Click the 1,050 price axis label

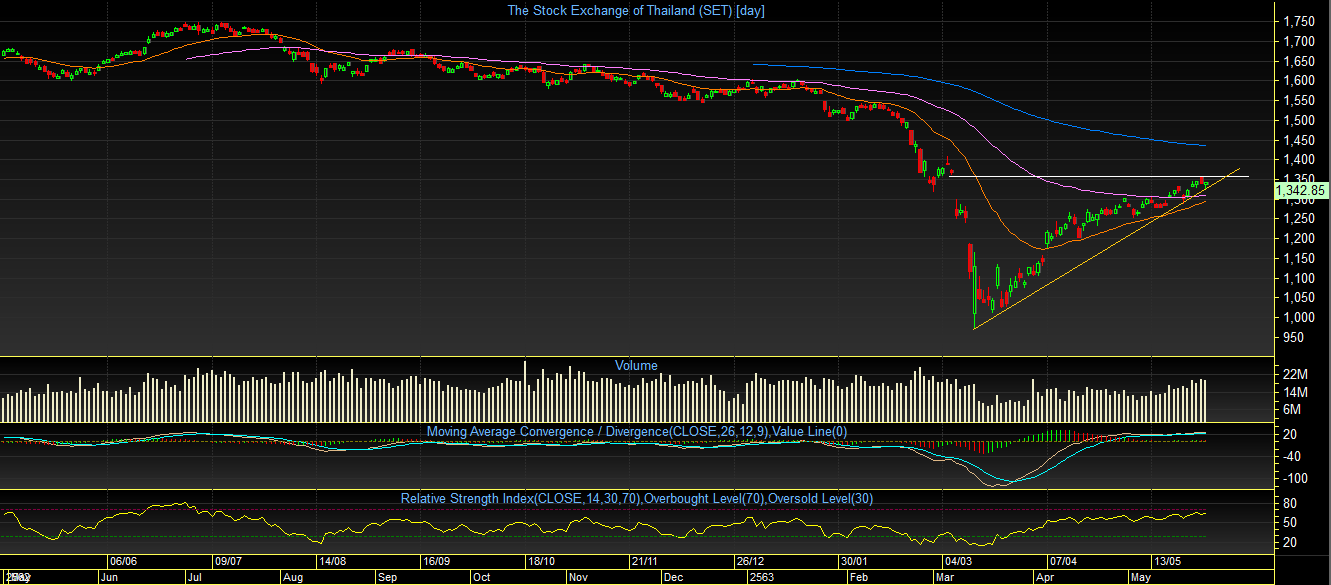1299,298
